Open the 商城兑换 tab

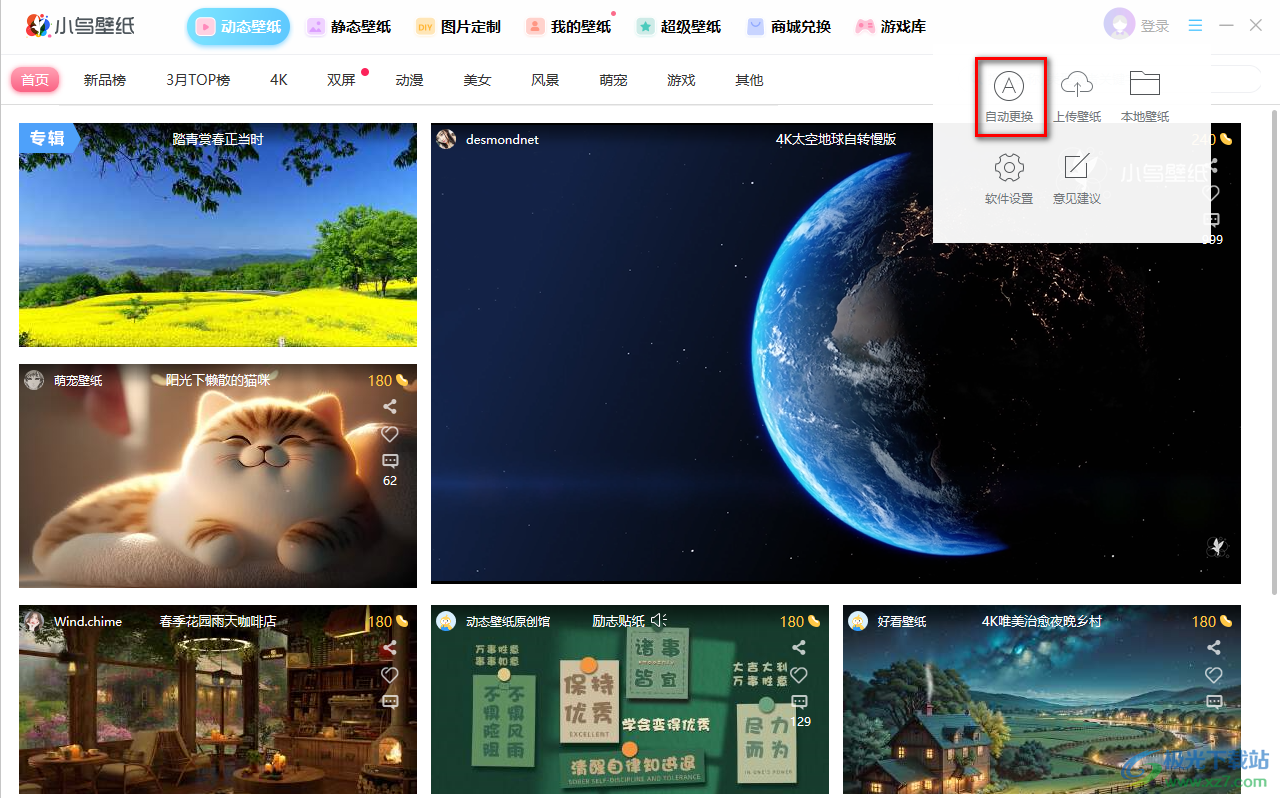point(788,27)
